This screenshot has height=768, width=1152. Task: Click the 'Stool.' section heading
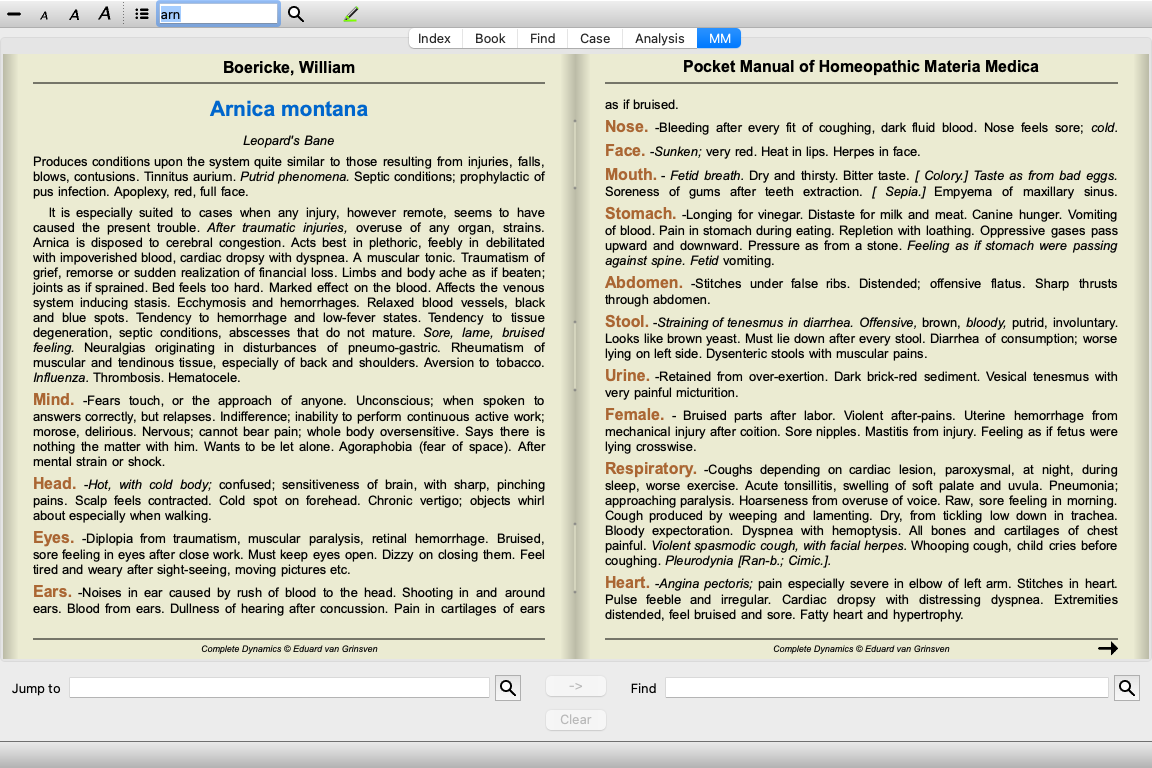point(627,321)
